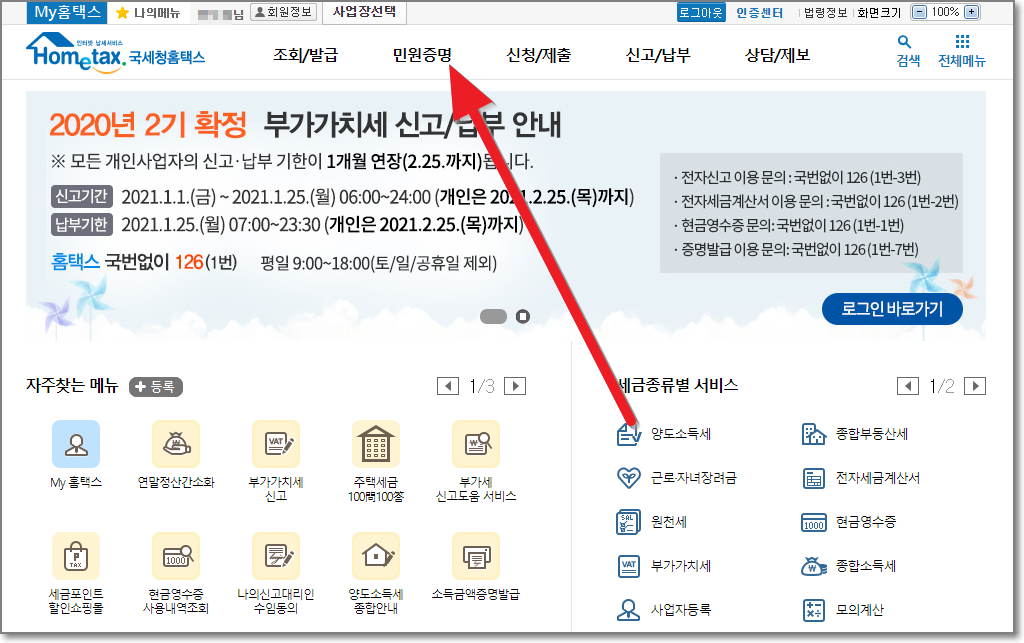Open 부가세 신고도움 서비스 icon

[x=476, y=444]
